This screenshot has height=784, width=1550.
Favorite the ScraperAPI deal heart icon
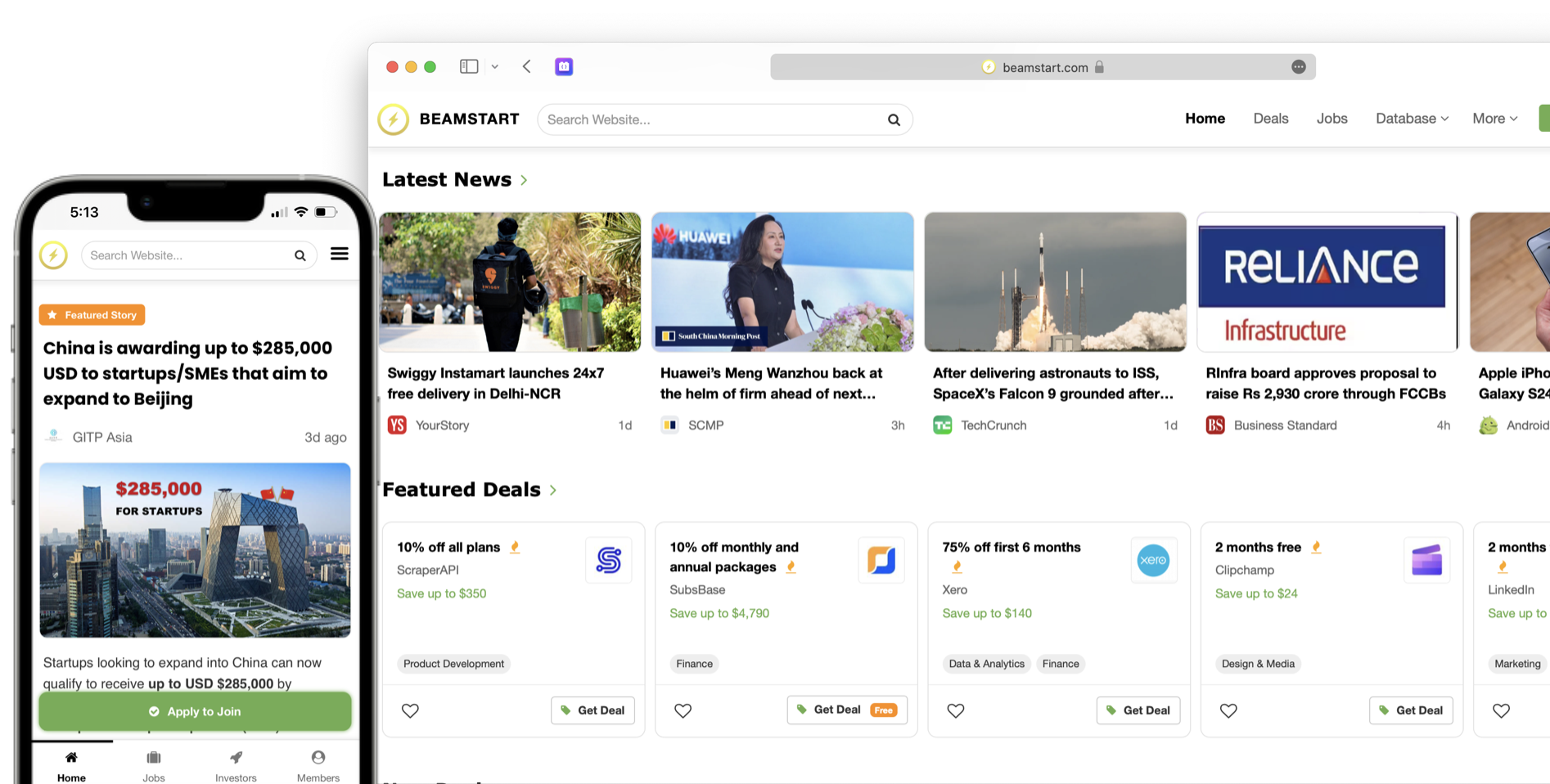point(410,710)
